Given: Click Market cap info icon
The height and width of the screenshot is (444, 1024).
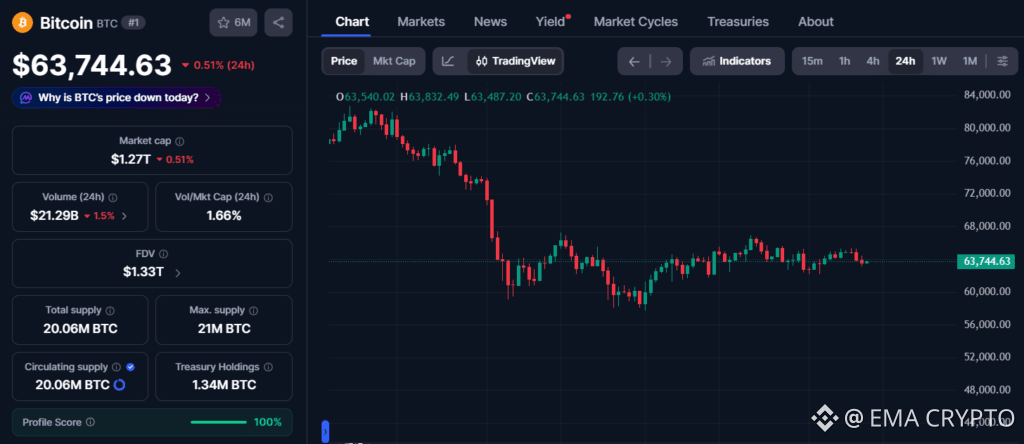Looking at the screenshot, I should (x=180, y=141).
